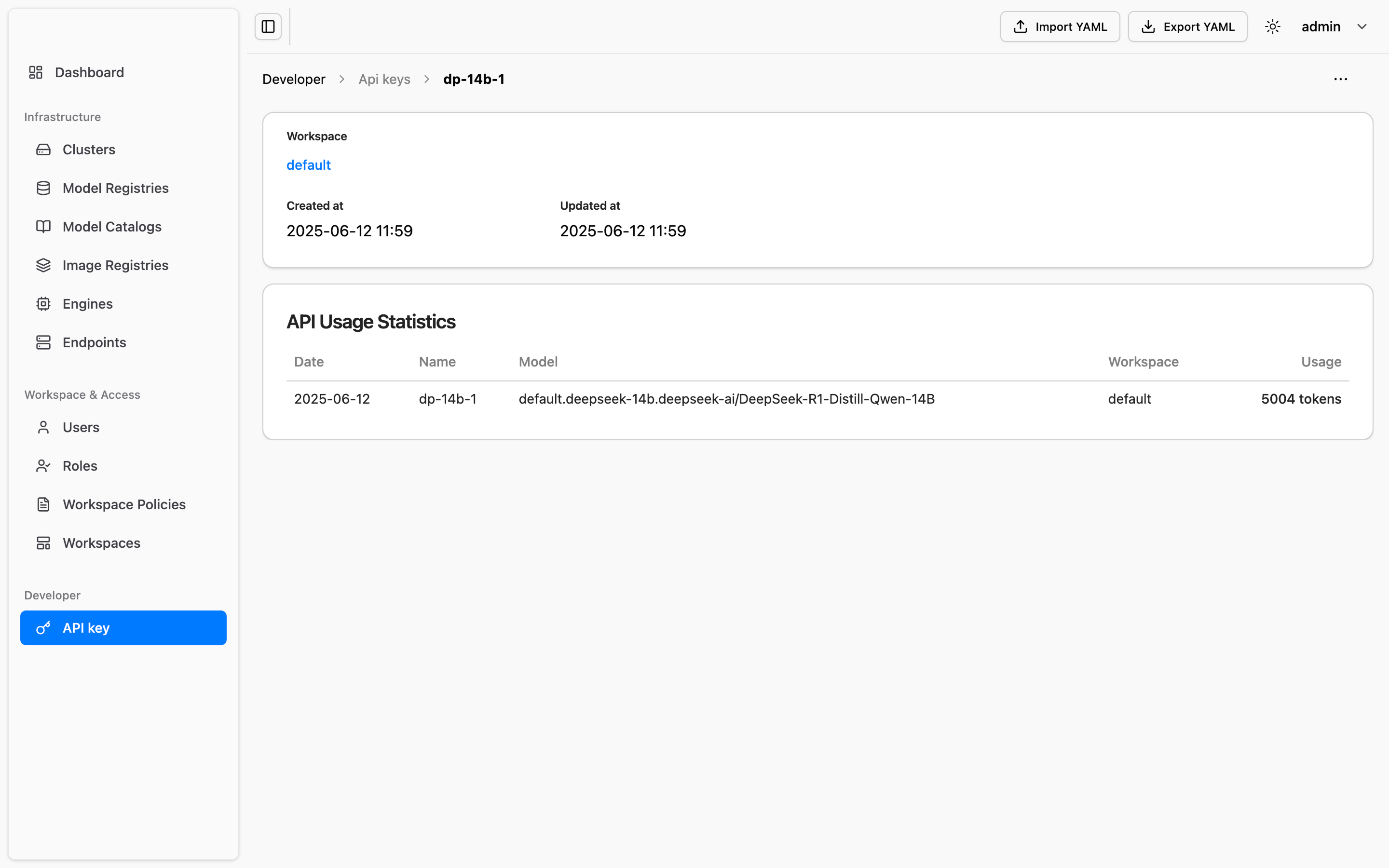Click the Created at timestamp value
Viewport: 1389px width, 868px height.
tap(350, 231)
